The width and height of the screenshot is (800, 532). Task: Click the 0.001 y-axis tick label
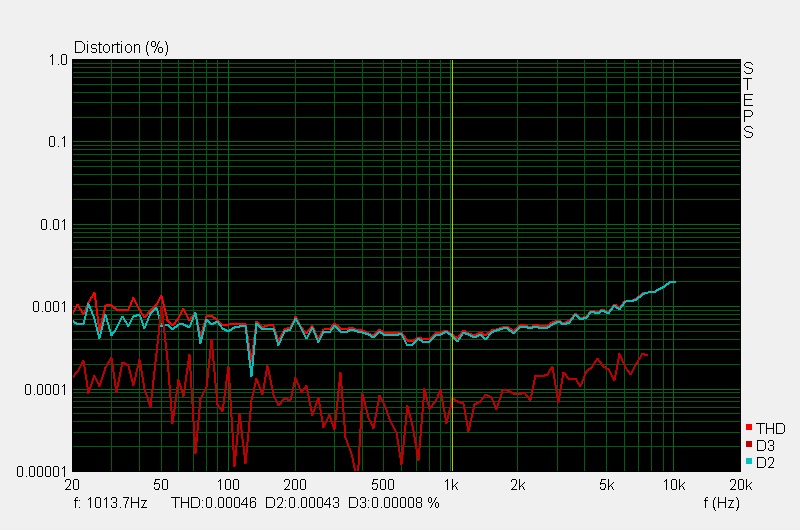pos(50,307)
